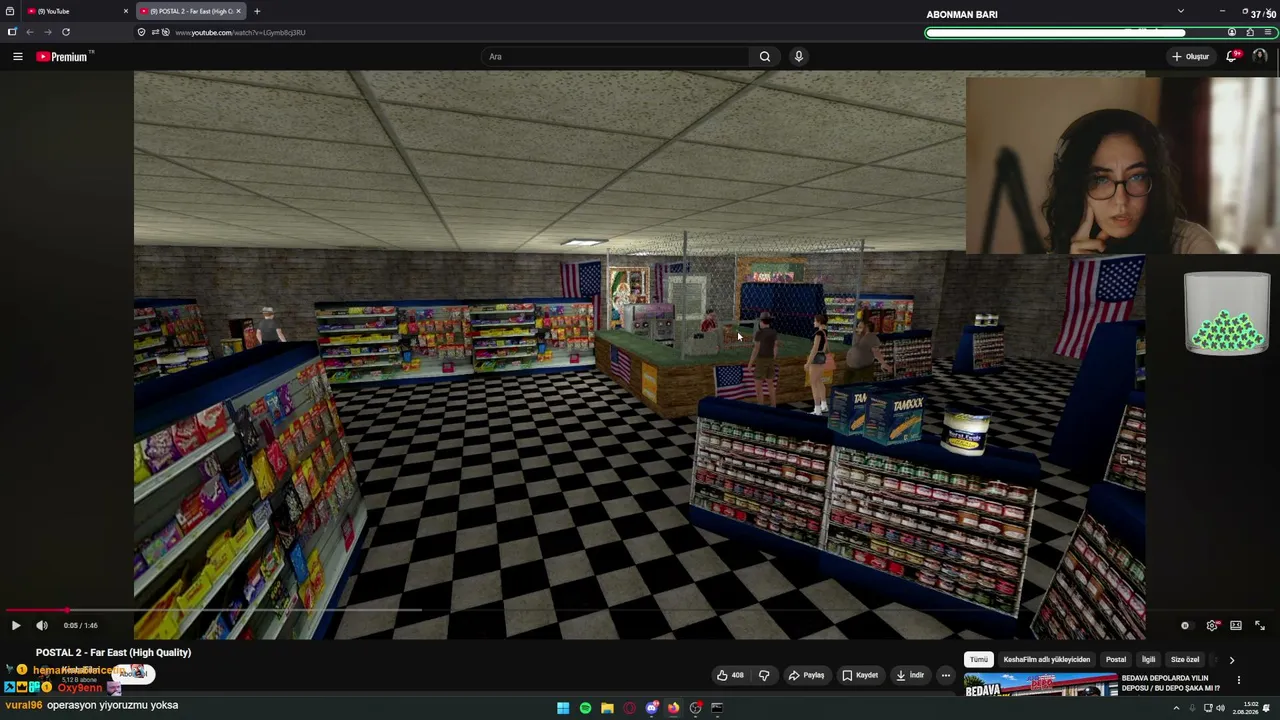Open a new browser tab

point(257,11)
